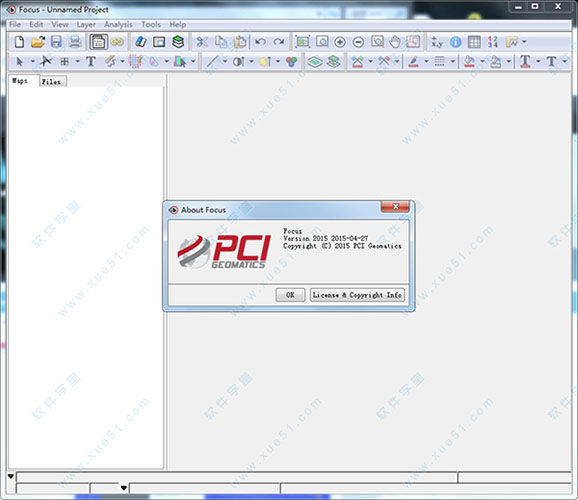578x500 pixels.
Task: Click the x,y cursor coordinates icon
Action: pyautogui.click(x=436, y=42)
